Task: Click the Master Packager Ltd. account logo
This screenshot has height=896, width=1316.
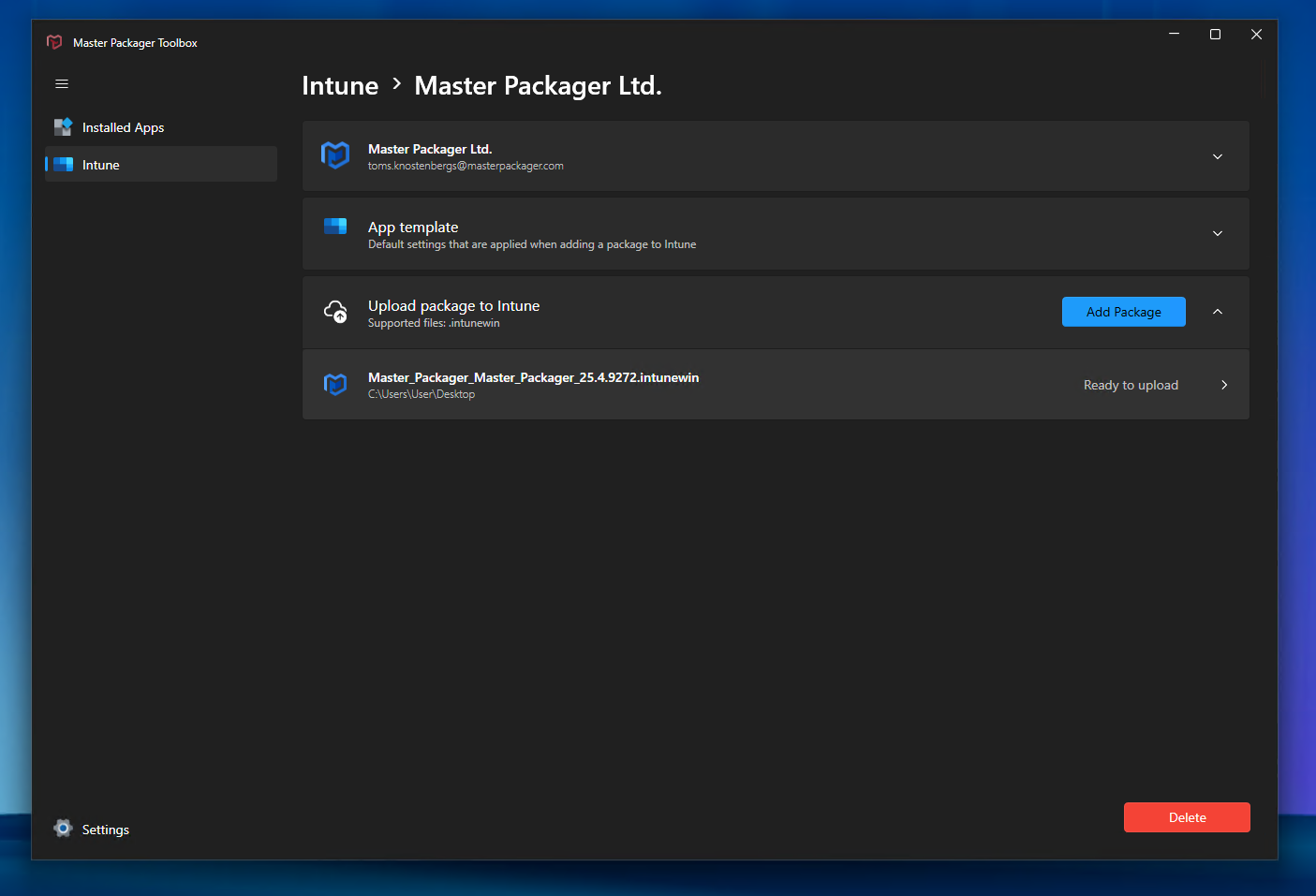Action: coord(335,154)
